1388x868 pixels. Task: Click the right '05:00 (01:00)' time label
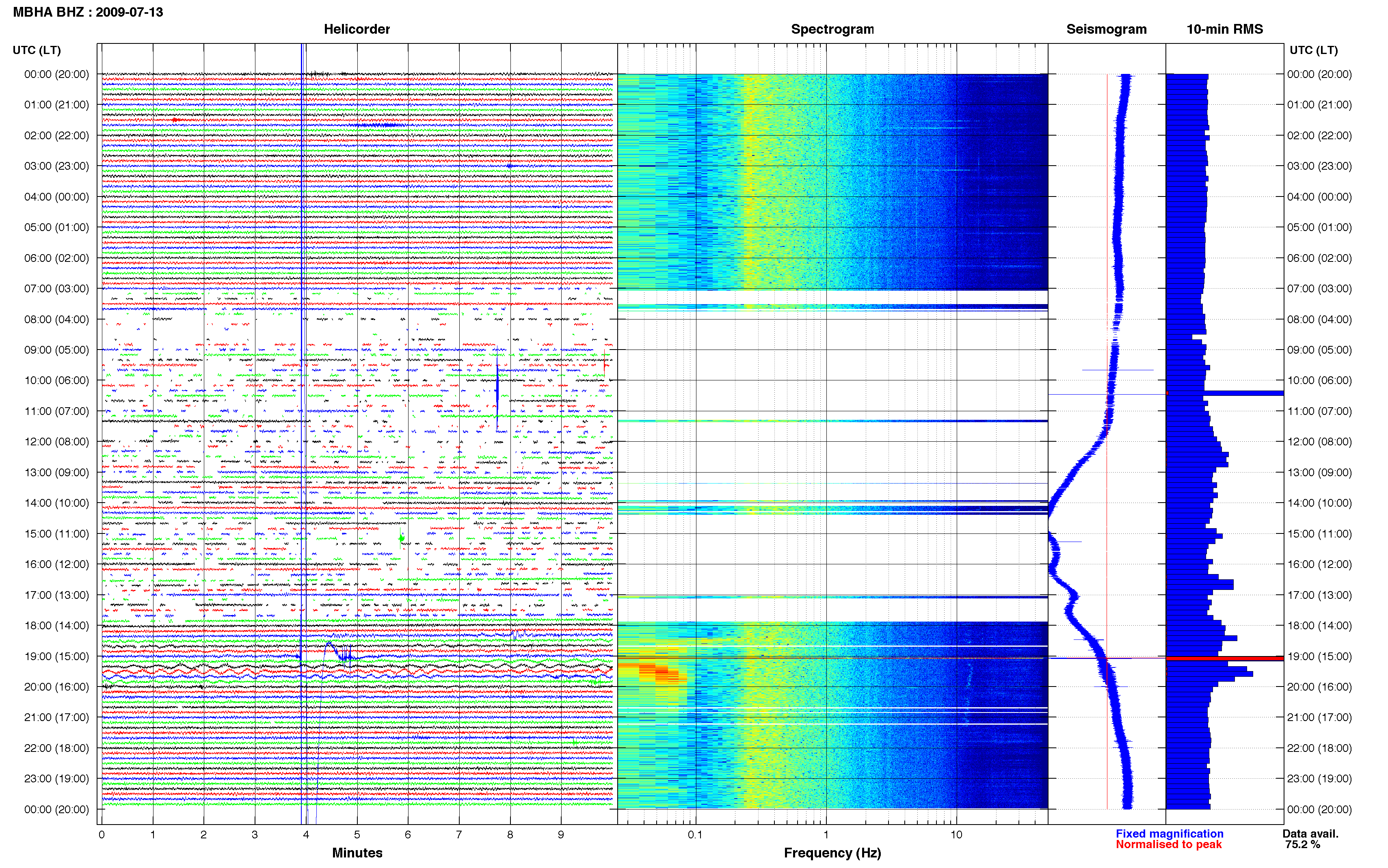(1319, 227)
